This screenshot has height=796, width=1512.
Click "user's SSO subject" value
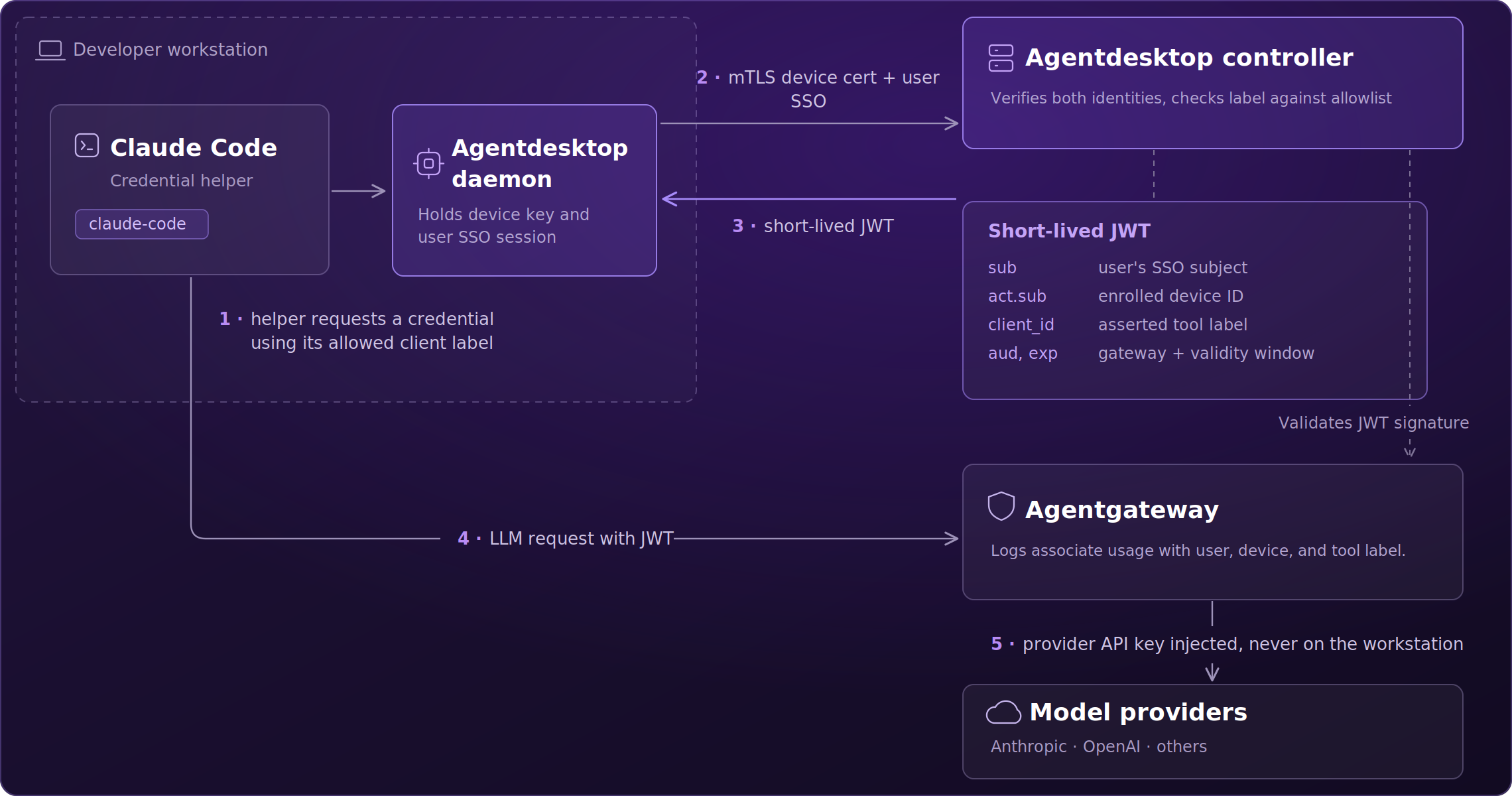click(x=1172, y=268)
